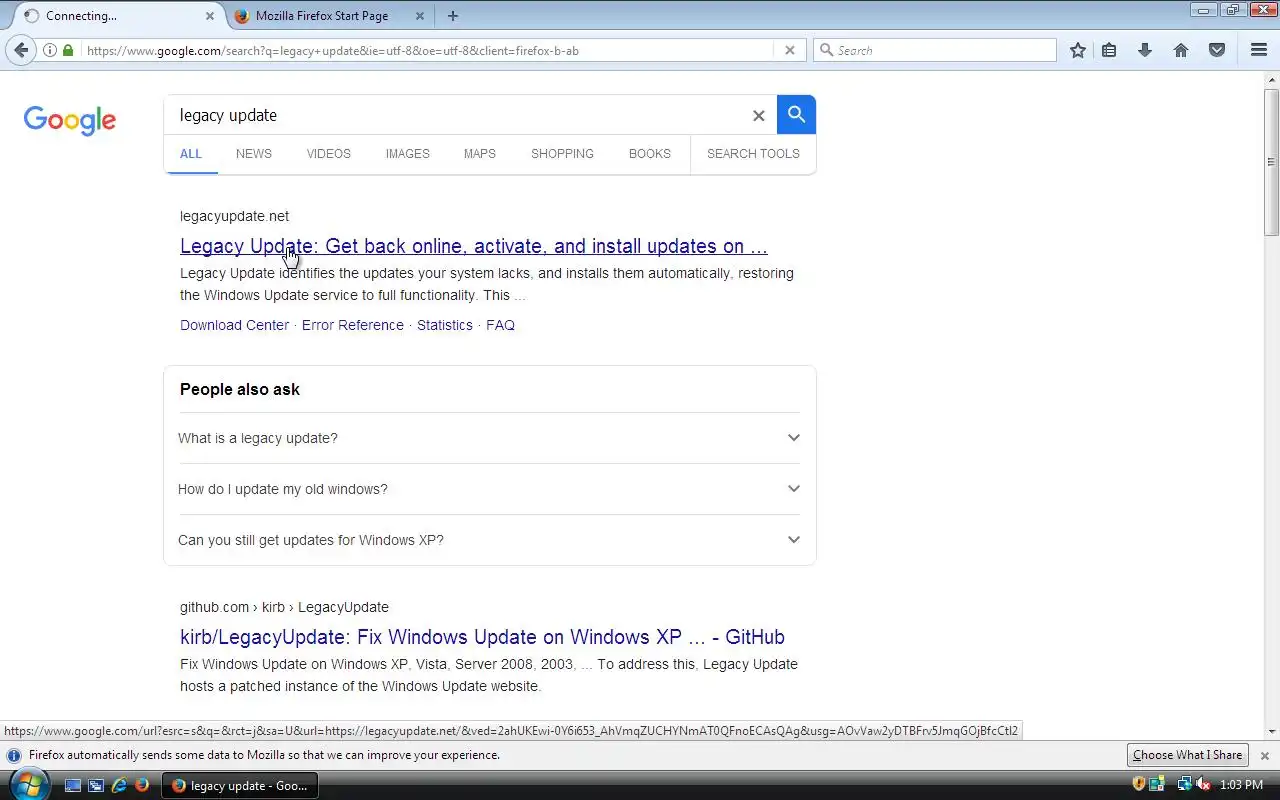
Task: Open site information via the info icon
Action: 50,50
